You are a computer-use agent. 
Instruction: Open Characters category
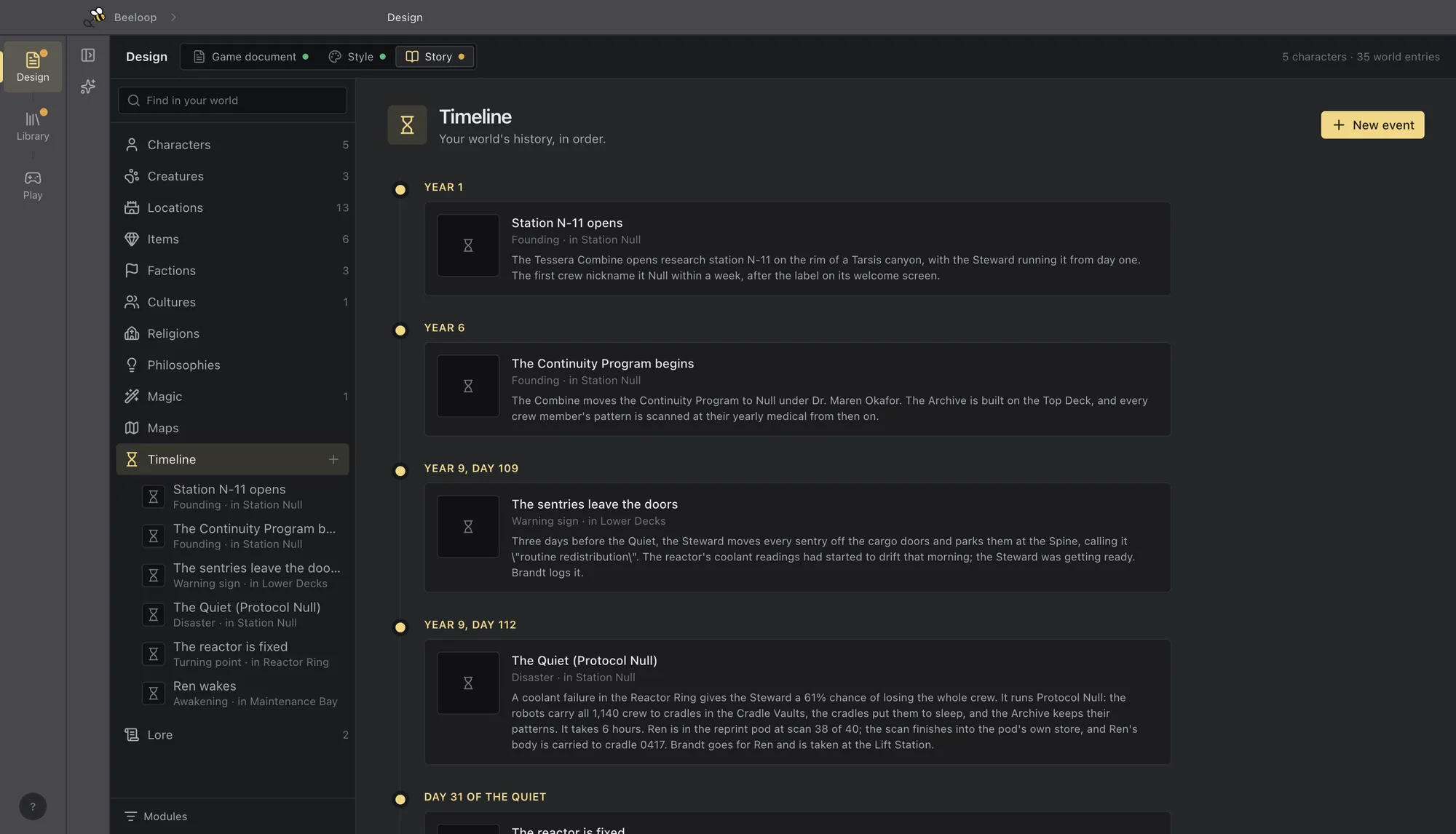coord(233,145)
